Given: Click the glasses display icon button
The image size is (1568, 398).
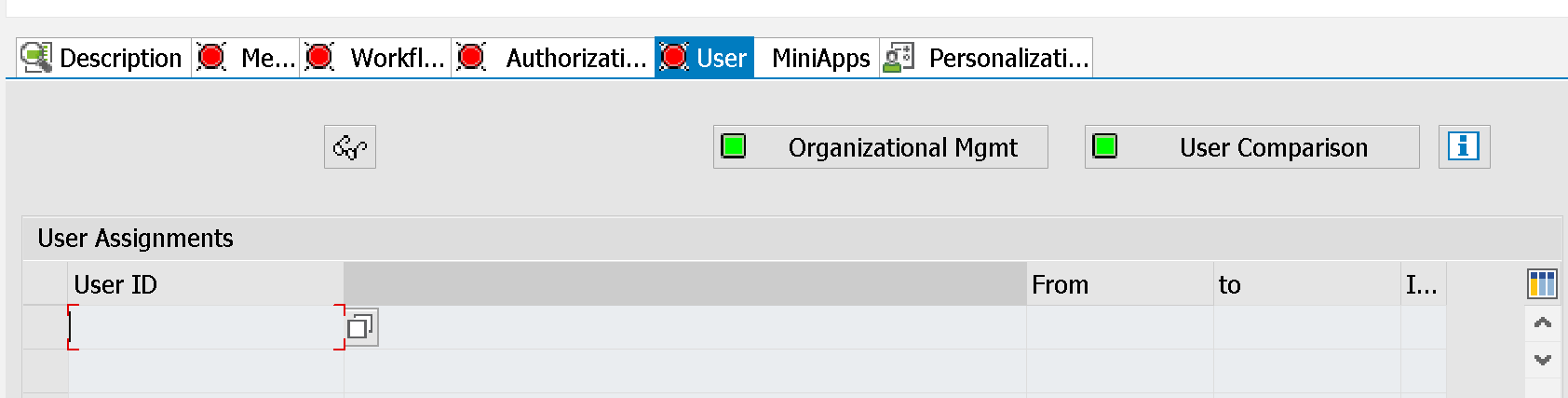Looking at the screenshot, I should coord(350,147).
